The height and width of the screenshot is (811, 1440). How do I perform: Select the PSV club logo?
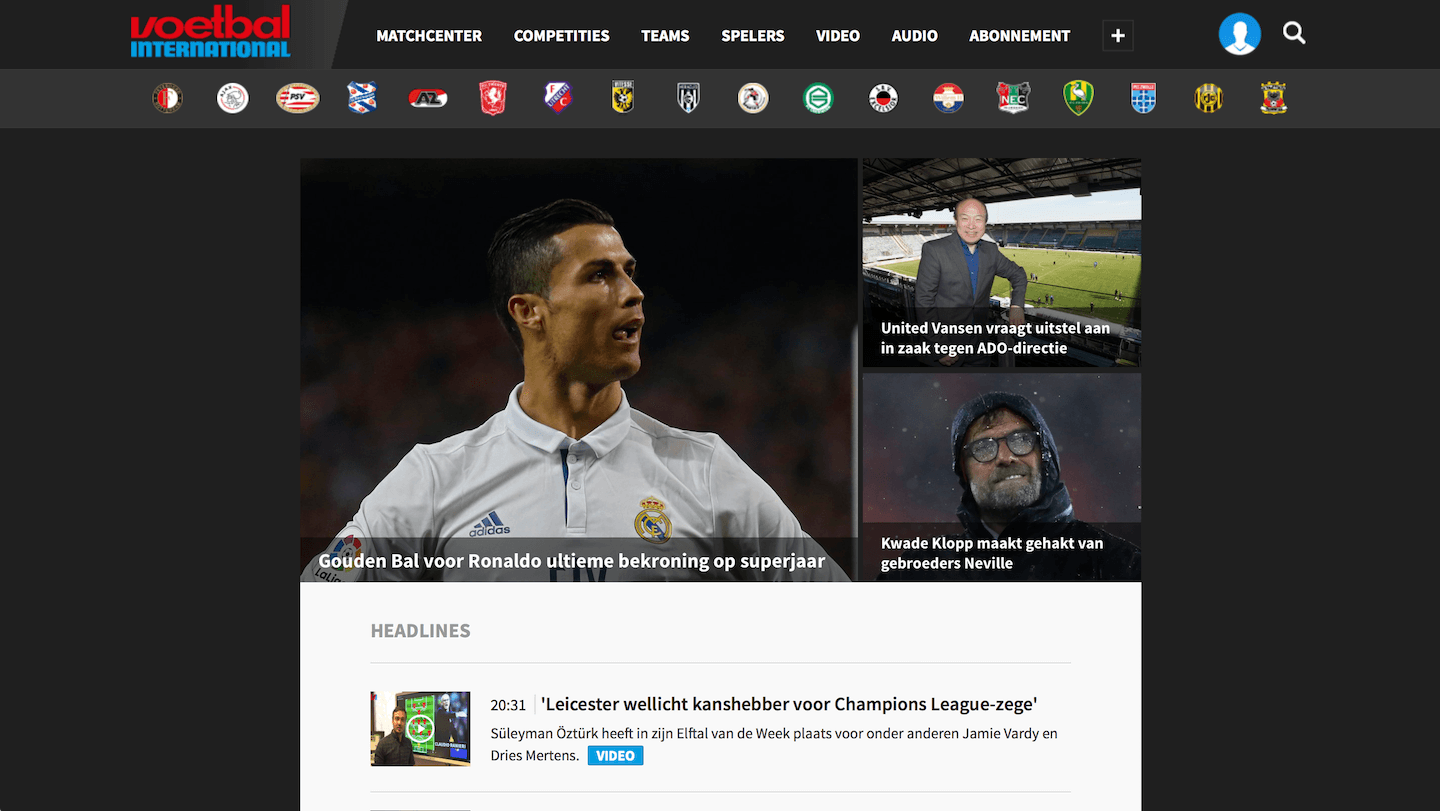pyautogui.click(x=298, y=98)
